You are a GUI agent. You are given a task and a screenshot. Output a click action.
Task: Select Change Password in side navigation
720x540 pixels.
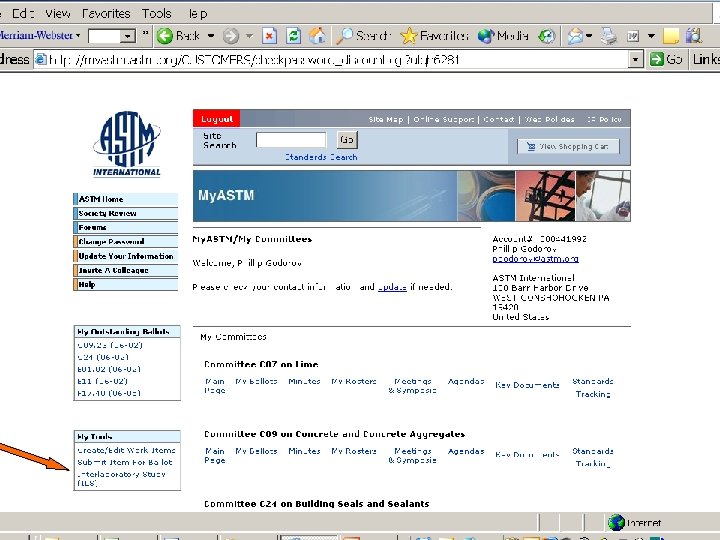pyautogui.click(x=126, y=242)
